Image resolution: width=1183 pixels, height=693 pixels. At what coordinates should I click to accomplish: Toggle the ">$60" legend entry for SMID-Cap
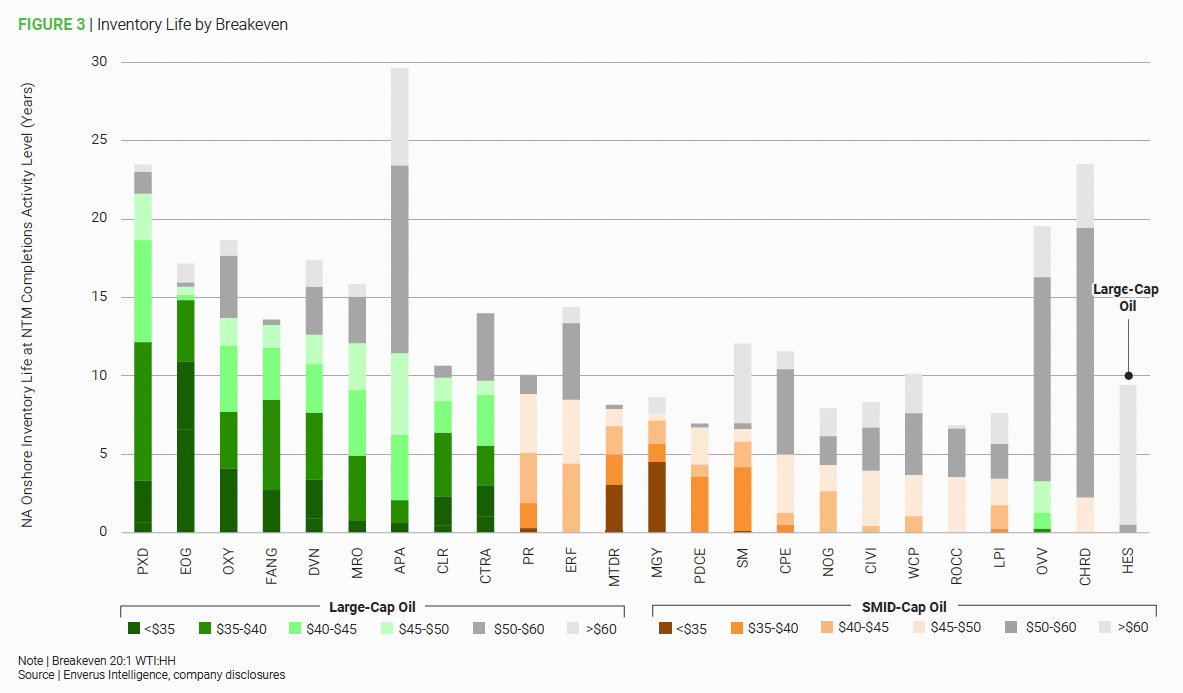(1104, 627)
